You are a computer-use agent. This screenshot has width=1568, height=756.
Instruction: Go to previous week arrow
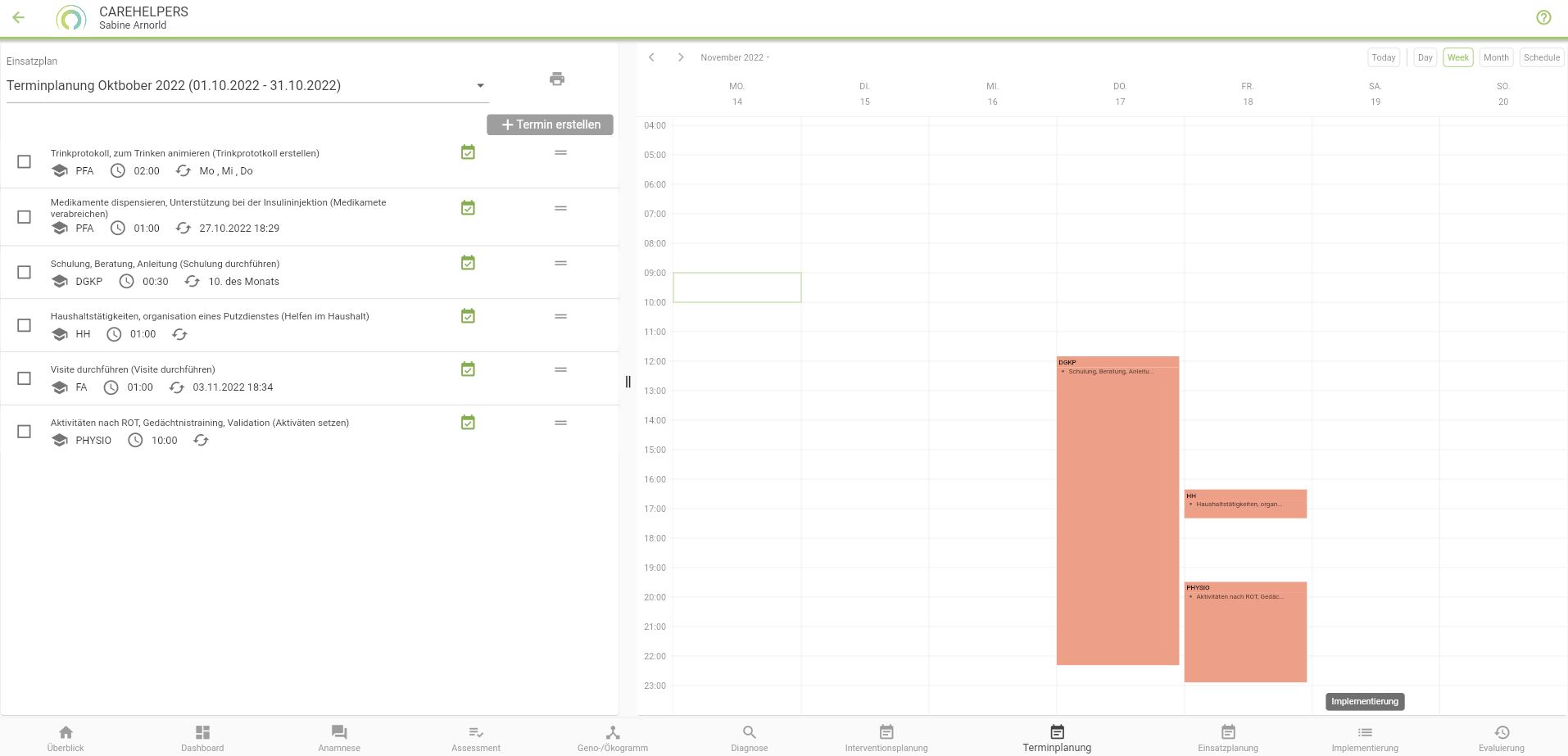[651, 57]
